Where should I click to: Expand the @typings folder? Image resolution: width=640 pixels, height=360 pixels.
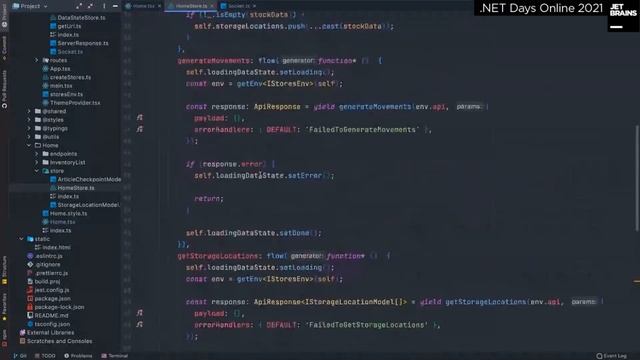[x=29, y=128]
